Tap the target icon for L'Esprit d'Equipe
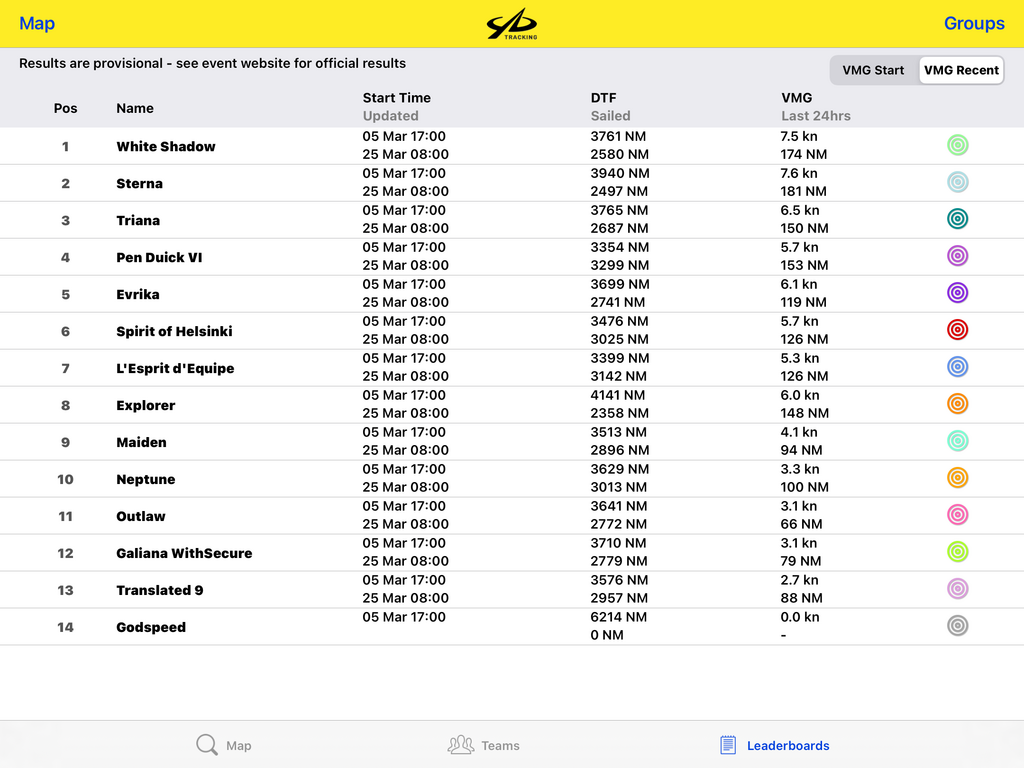Viewport: 1024px width, 768px height. point(957,367)
